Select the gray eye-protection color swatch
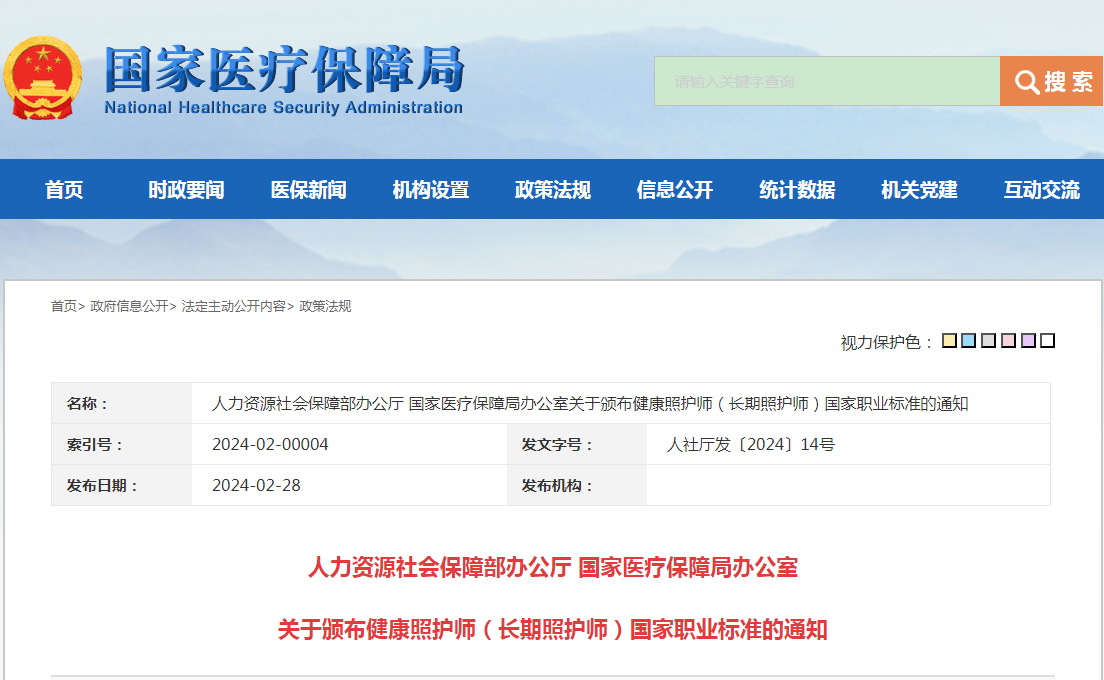1104x680 pixels. click(989, 341)
